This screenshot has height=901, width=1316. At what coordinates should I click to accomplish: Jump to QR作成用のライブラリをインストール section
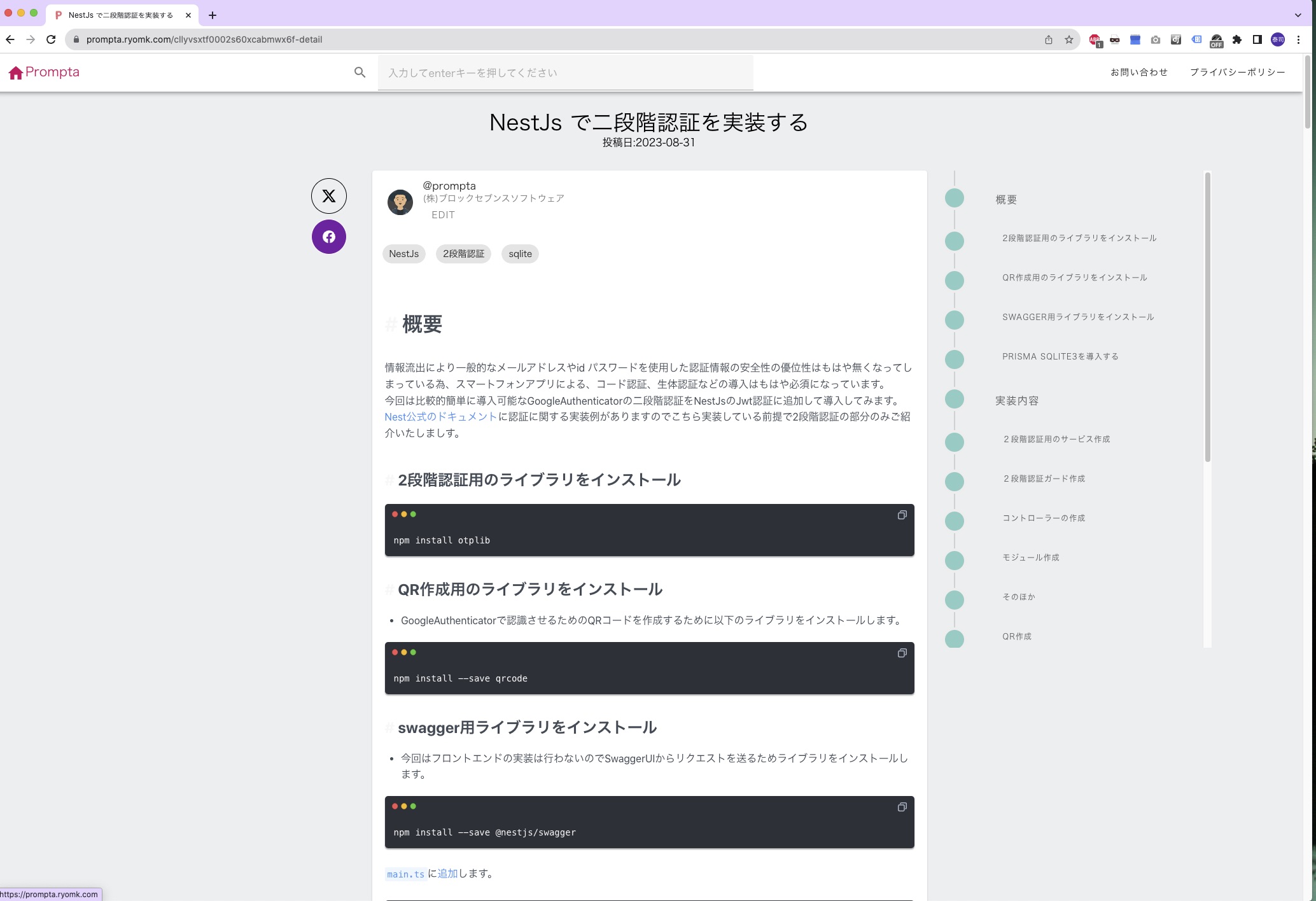1075,277
